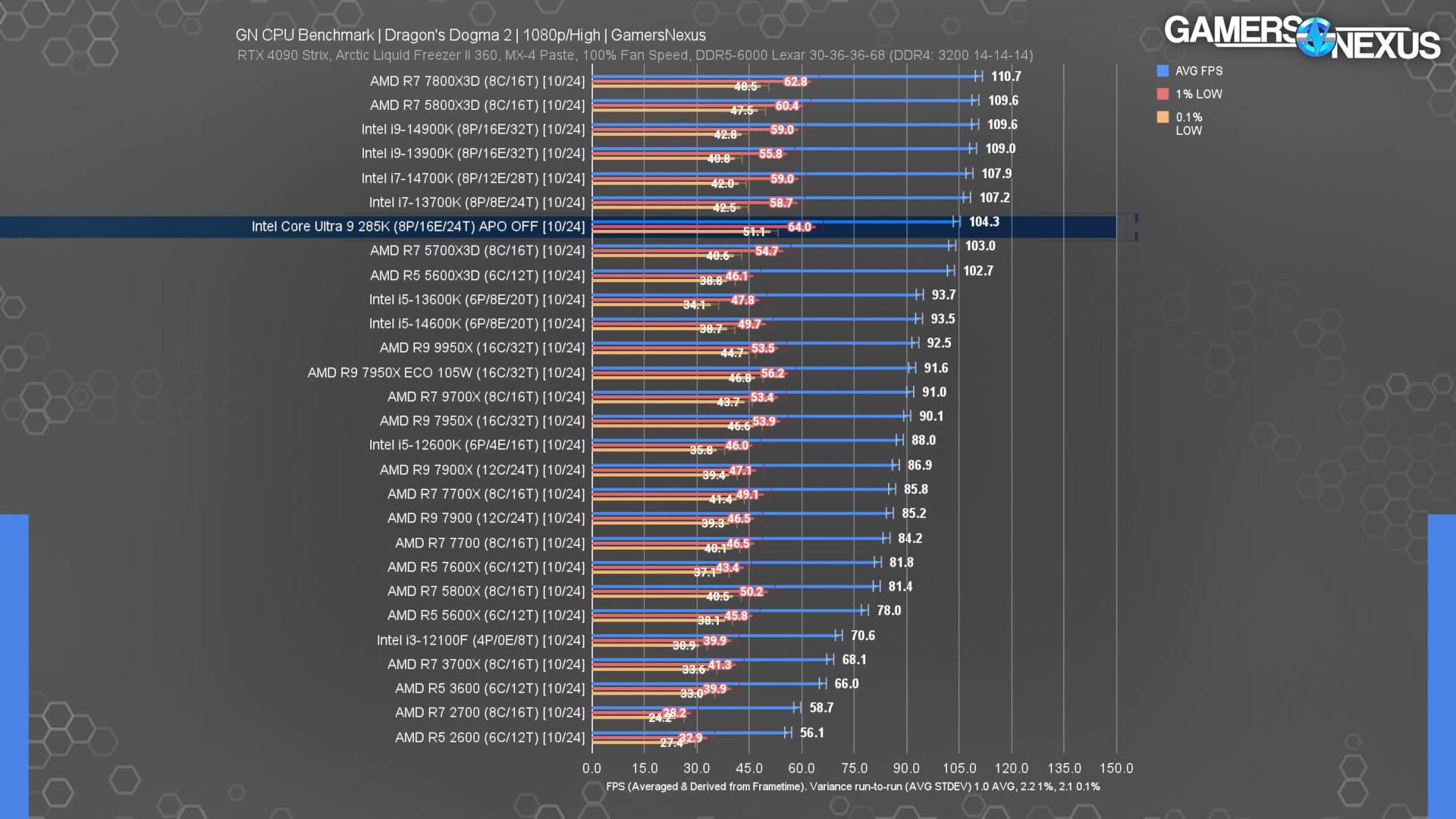Screen dimensions: 1456x819
Task: Select the AMD R9 7900X row label
Action: [x=482, y=470]
